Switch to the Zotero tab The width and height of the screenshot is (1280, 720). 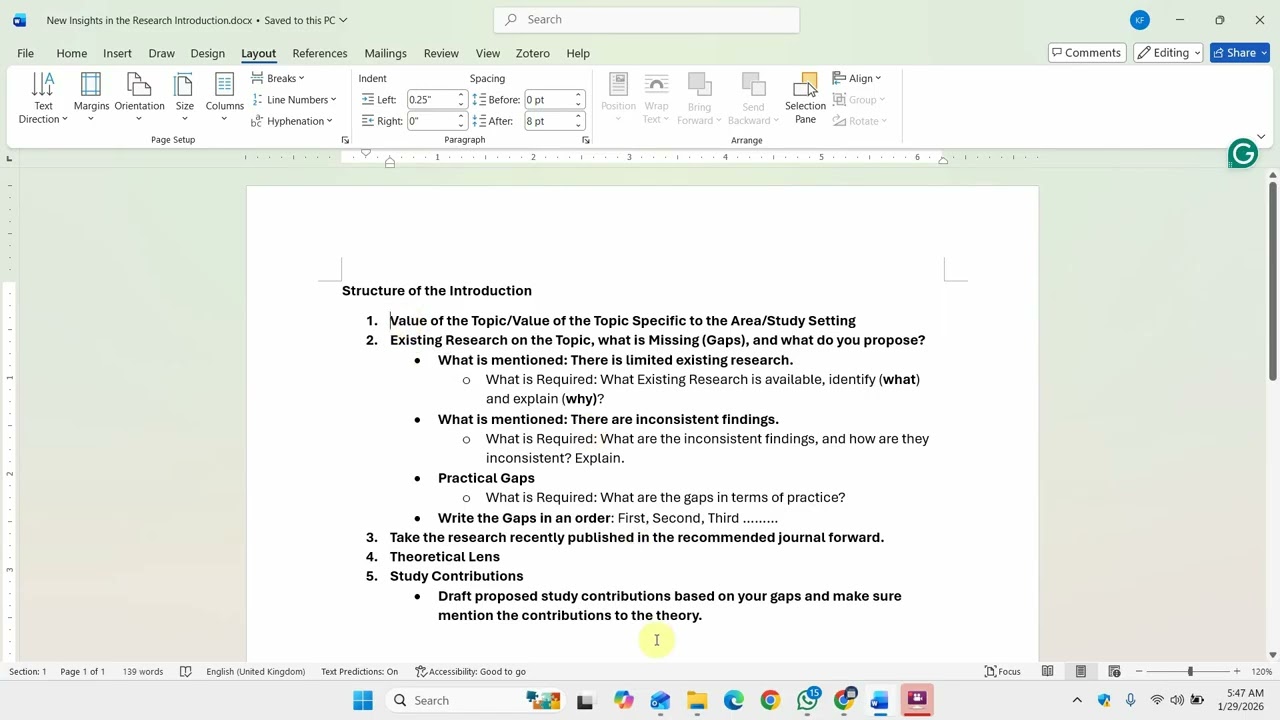click(x=532, y=53)
